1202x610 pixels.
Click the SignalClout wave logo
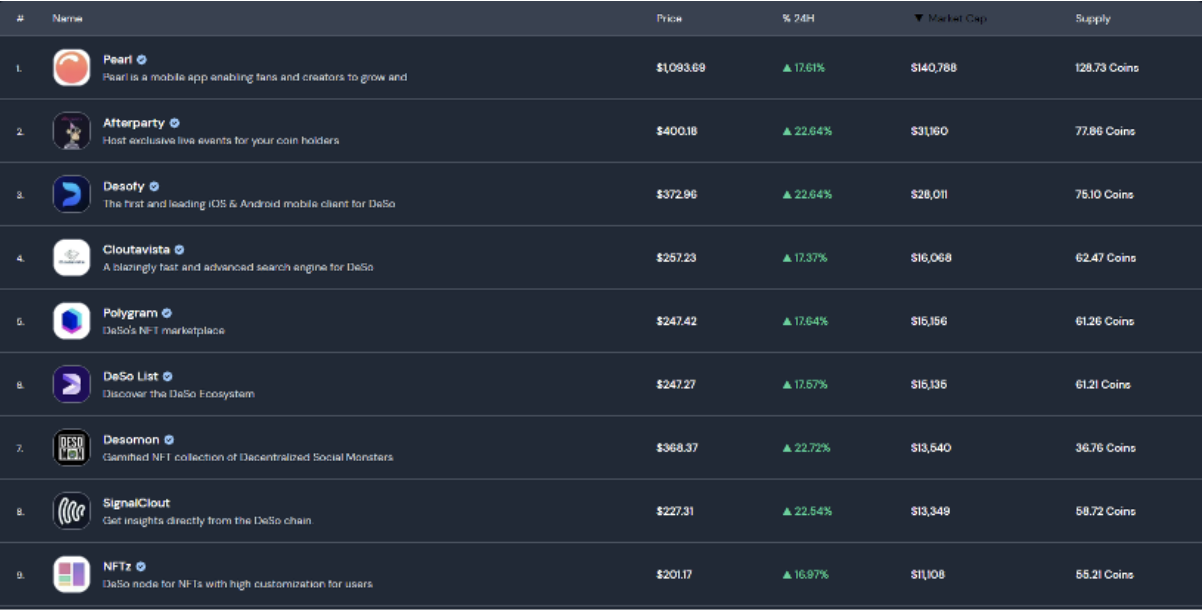click(71, 511)
